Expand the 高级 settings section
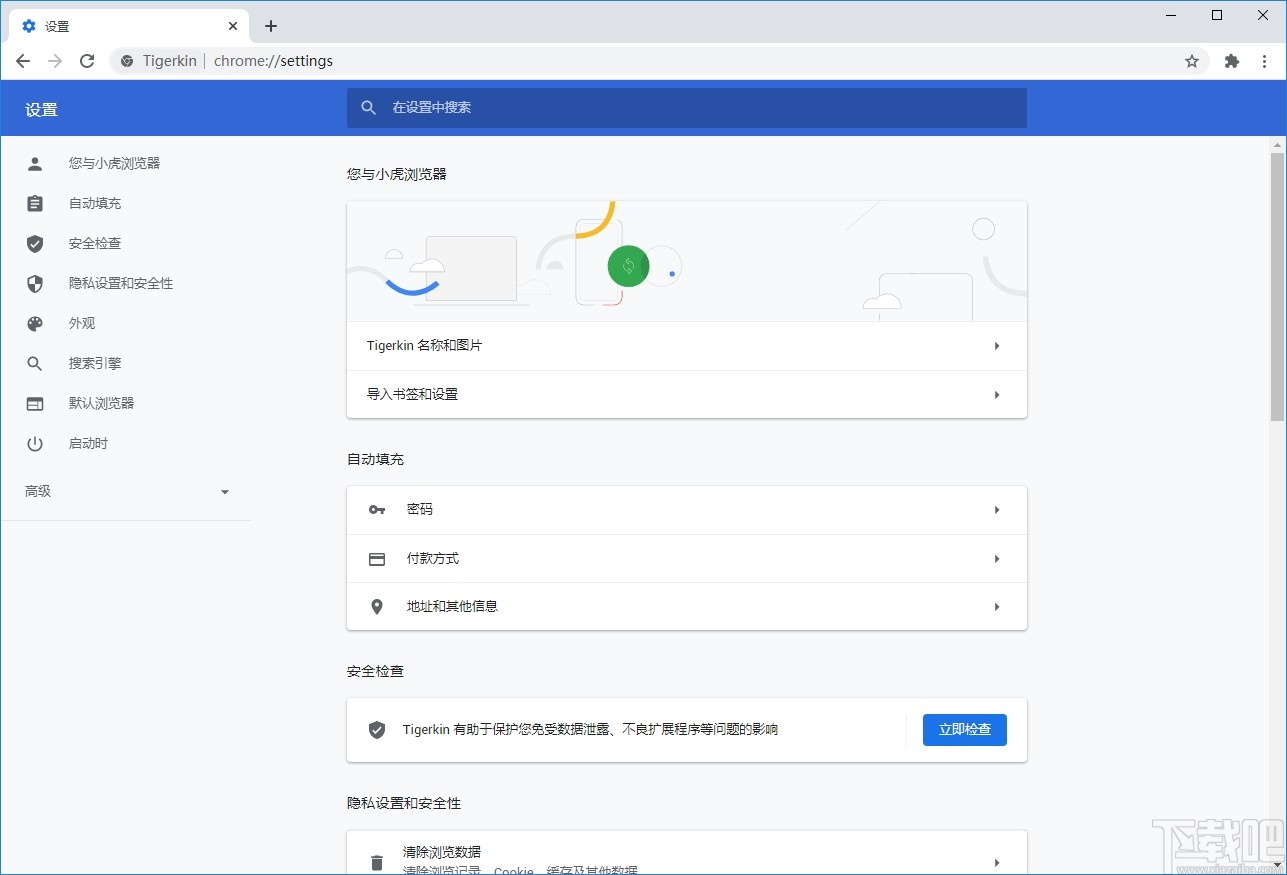Image resolution: width=1287 pixels, height=875 pixels. (x=130, y=491)
